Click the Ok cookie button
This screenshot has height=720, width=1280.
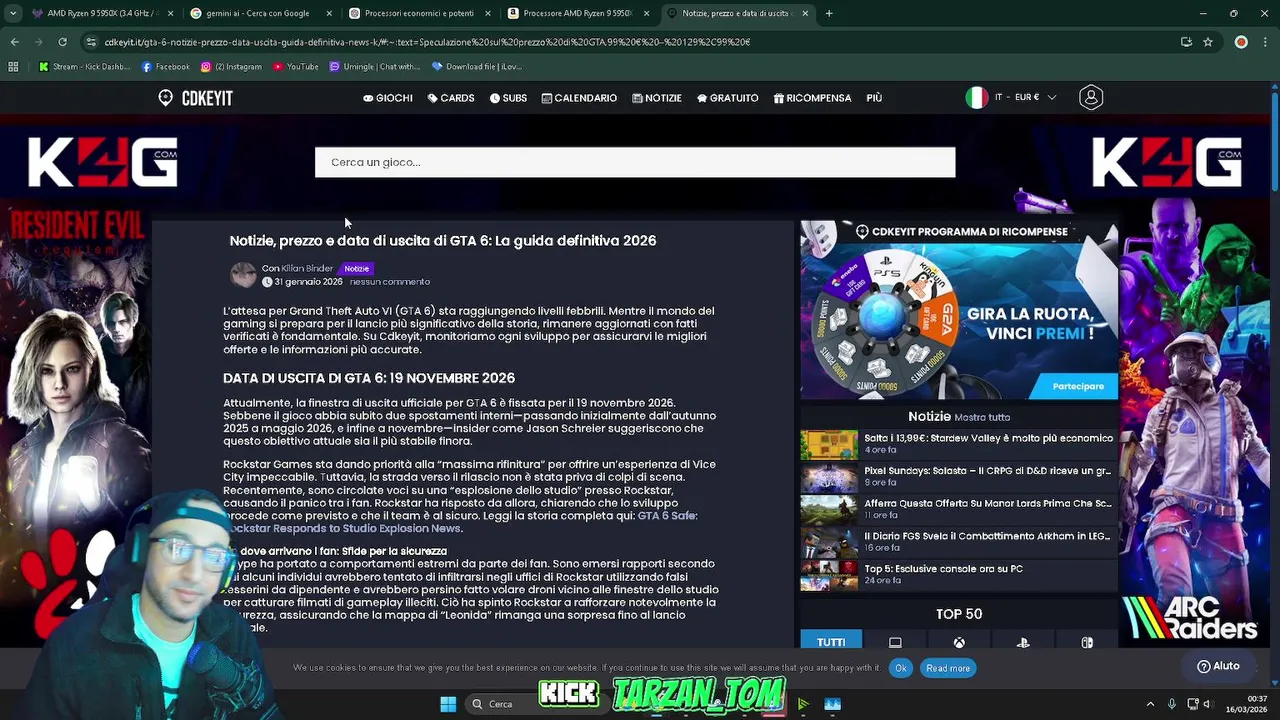[900, 668]
